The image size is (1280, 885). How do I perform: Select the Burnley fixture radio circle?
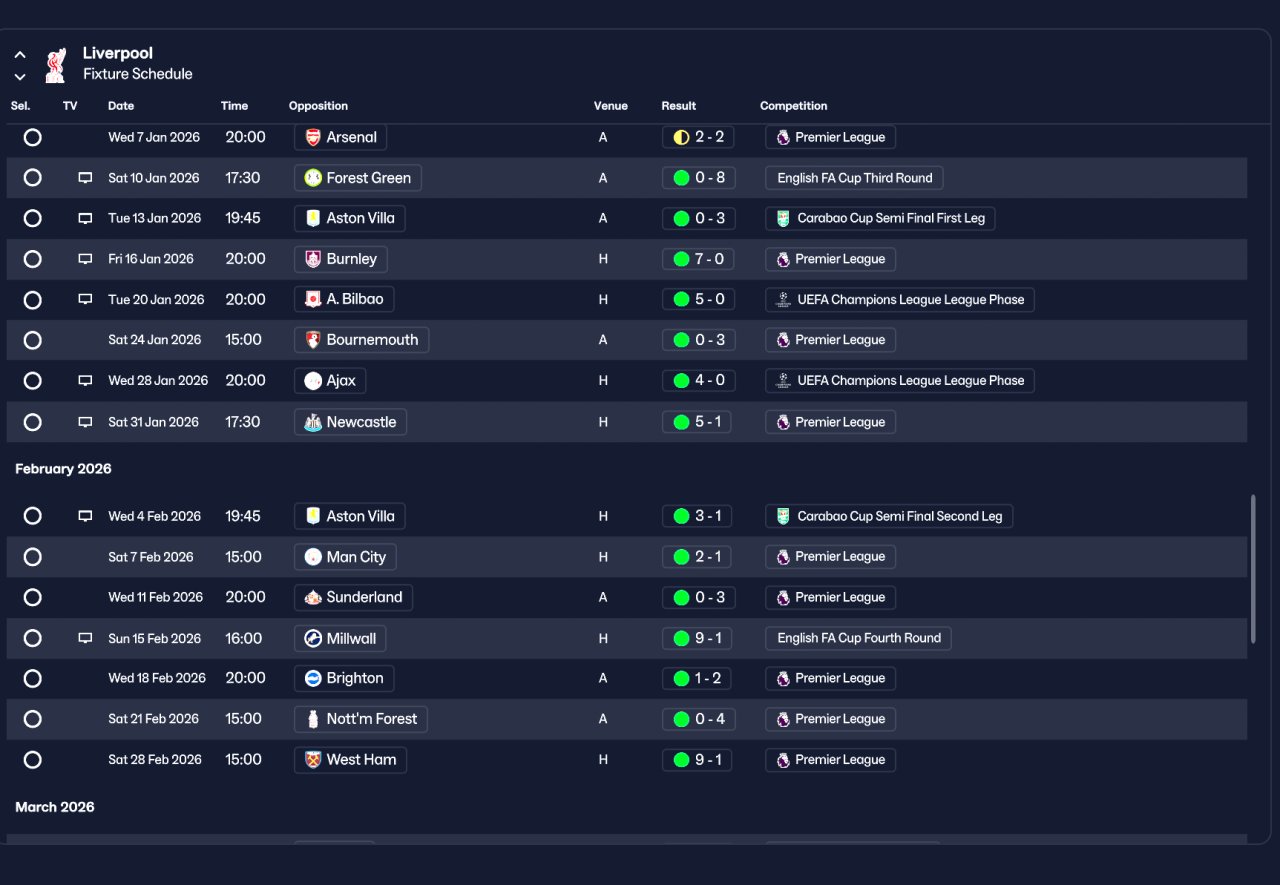[33, 259]
